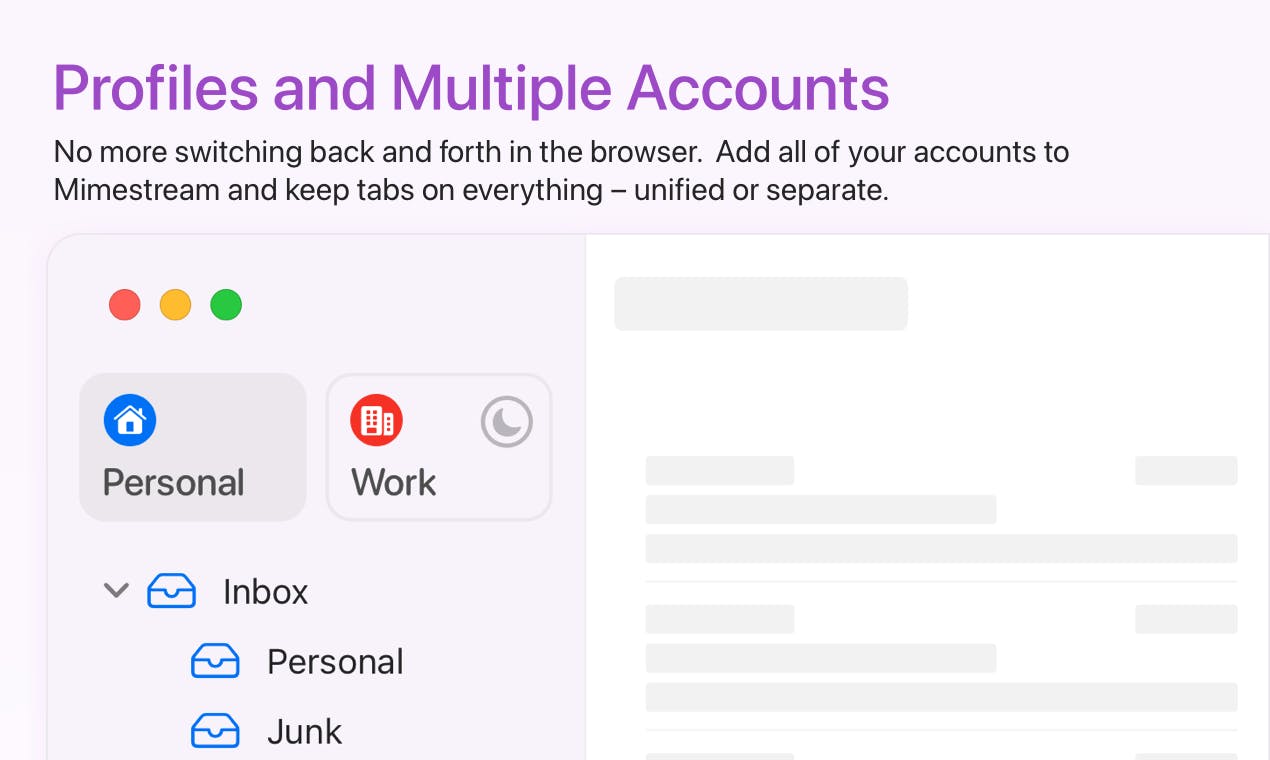
Task: Click the Inbox tray icon
Action: (x=172, y=591)
